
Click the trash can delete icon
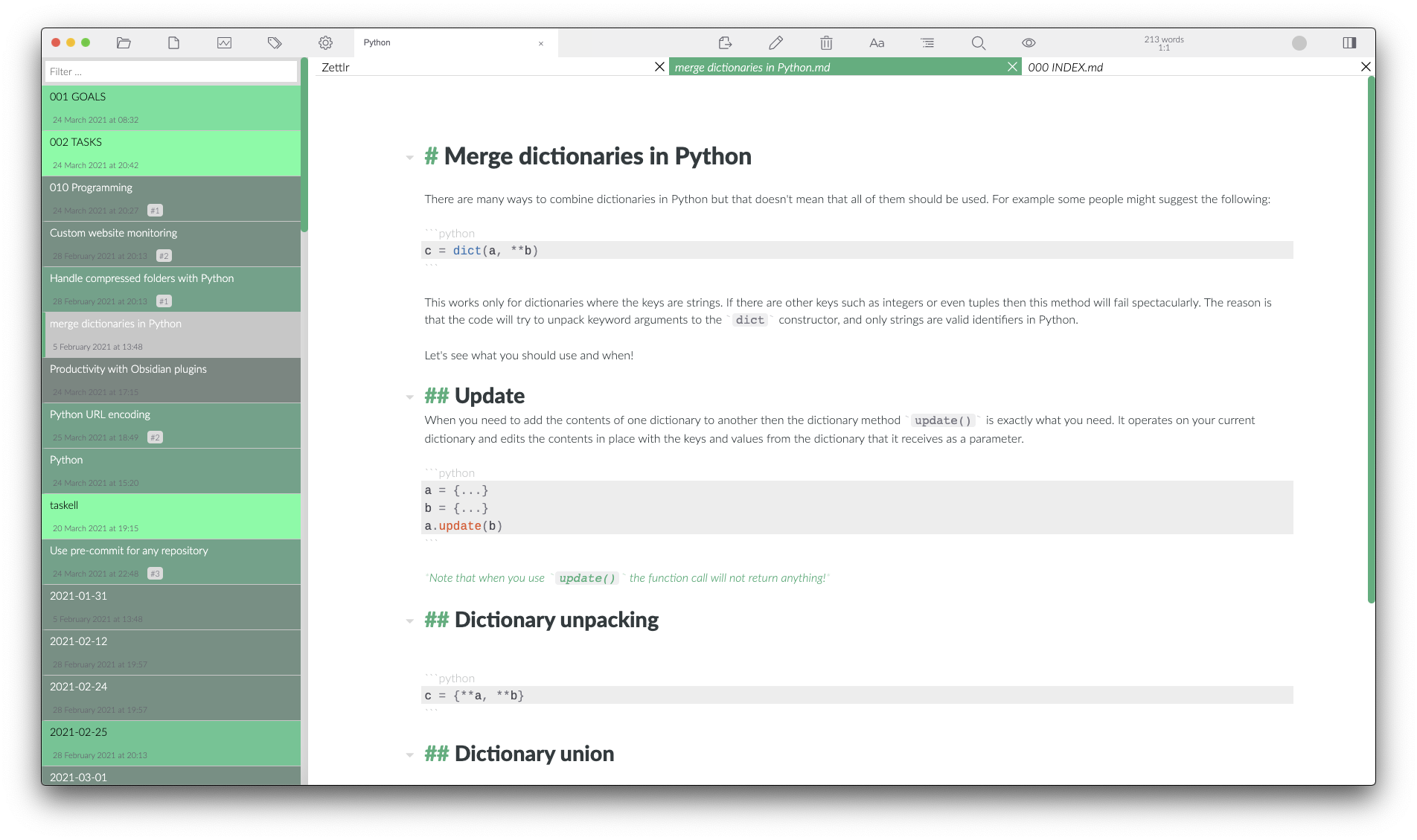826,43
